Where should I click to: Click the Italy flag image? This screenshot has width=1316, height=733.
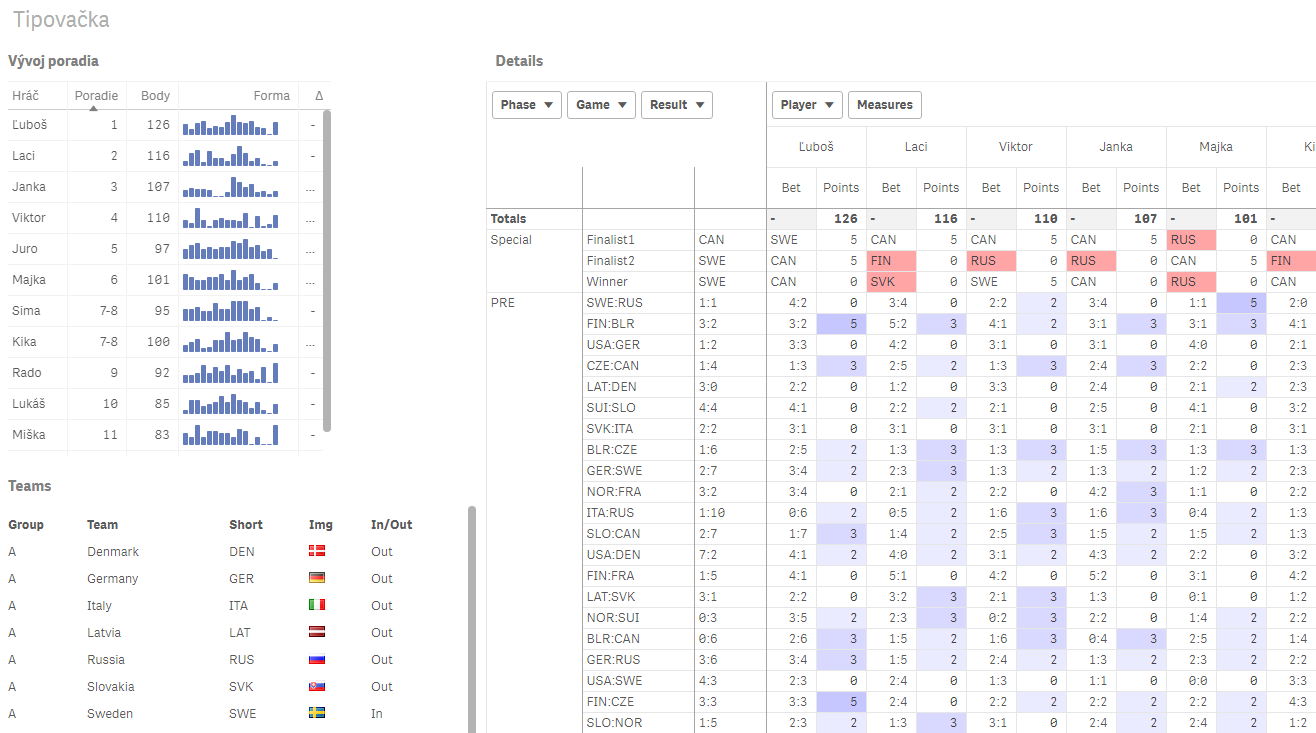tap(317, 605)
